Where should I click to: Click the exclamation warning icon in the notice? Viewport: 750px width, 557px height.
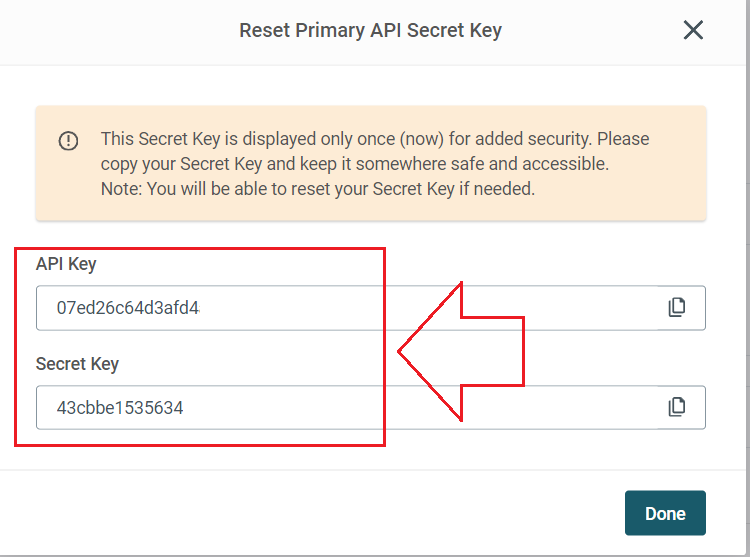tap(68, 141)
